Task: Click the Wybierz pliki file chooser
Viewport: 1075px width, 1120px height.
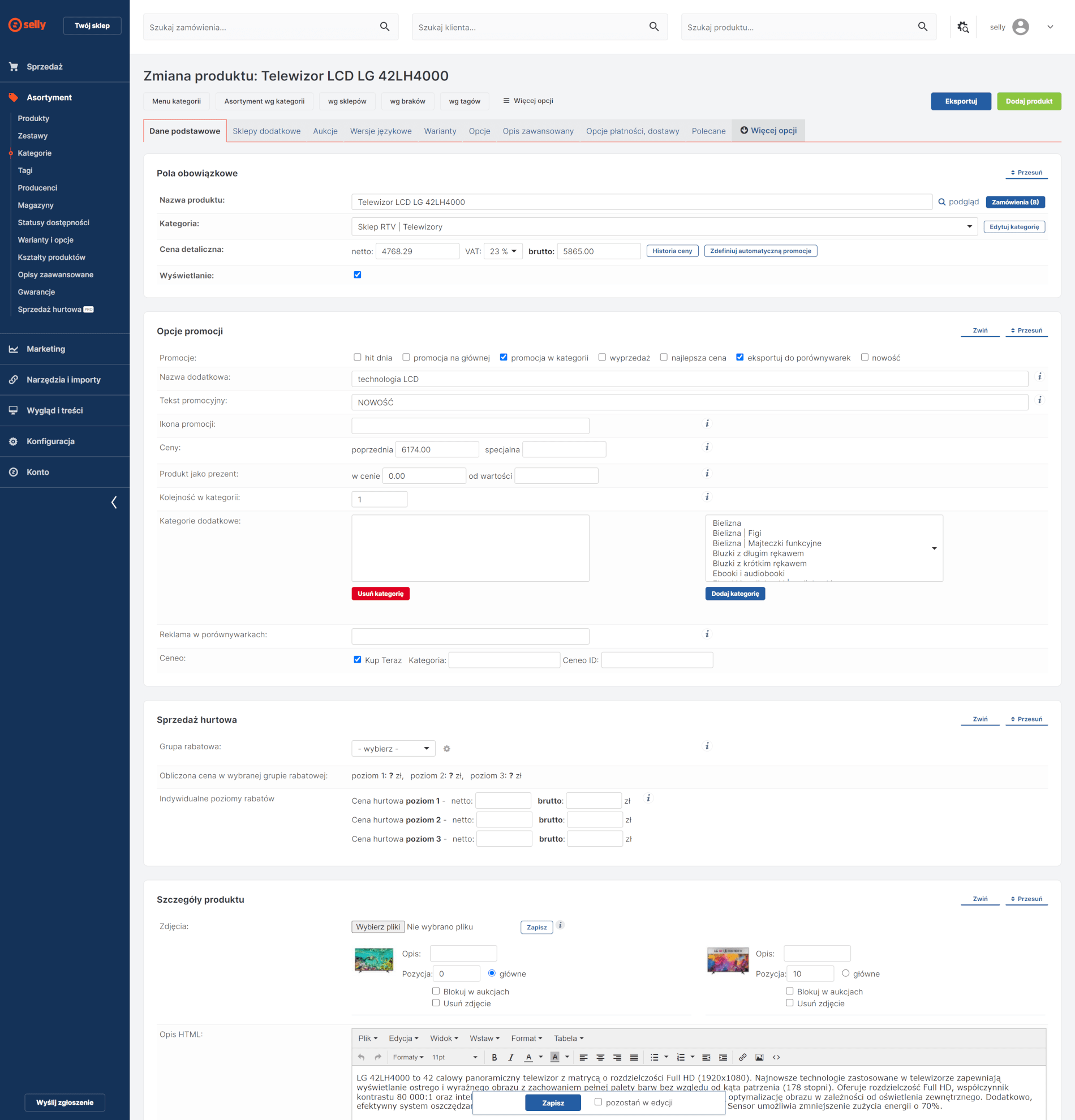Action: point(377,927)
